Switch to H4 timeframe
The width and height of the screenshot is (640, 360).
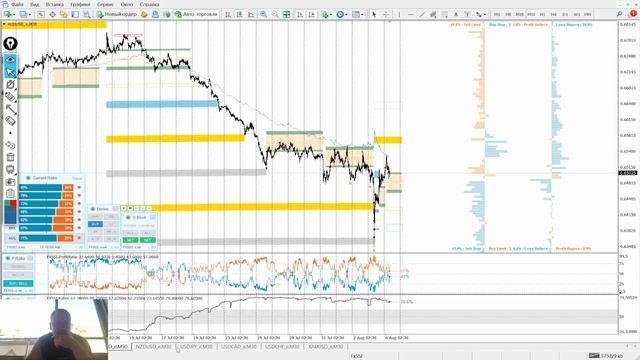(x=554, y=14)
